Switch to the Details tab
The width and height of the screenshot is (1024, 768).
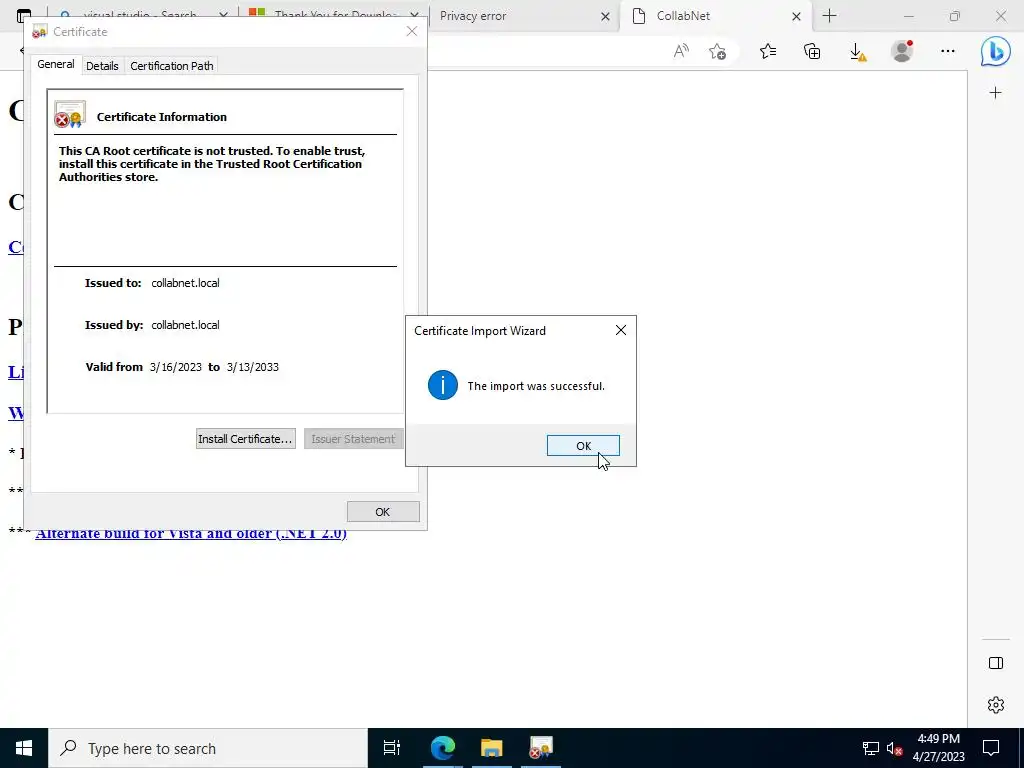point(103,66)
